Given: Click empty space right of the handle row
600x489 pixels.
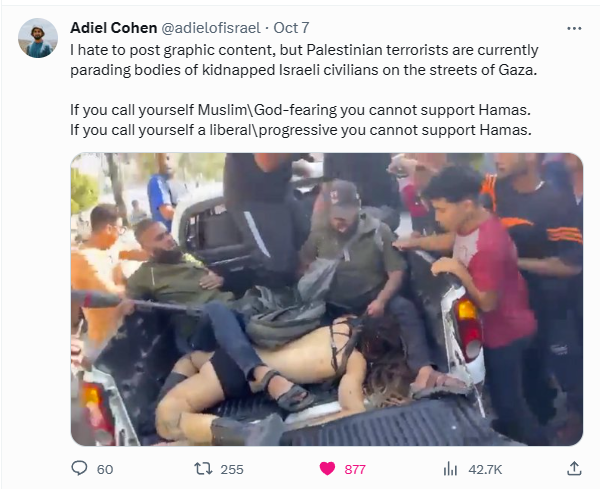Looking at the screenshot, I should [x=436, y=28].
